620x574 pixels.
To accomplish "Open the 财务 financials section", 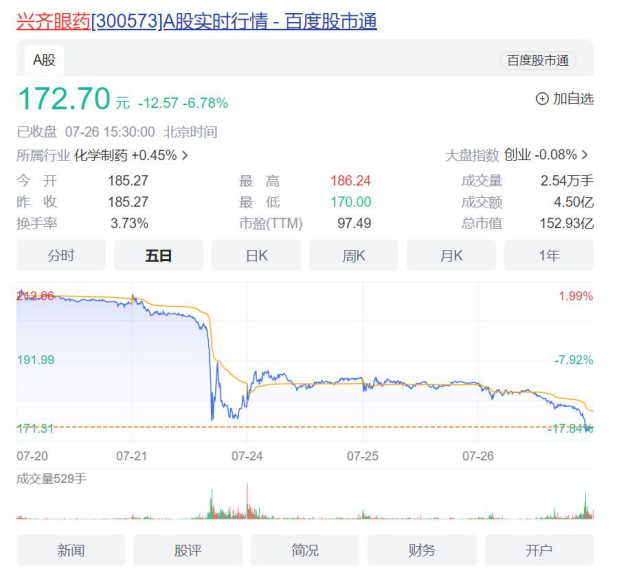I will (422, 550).
